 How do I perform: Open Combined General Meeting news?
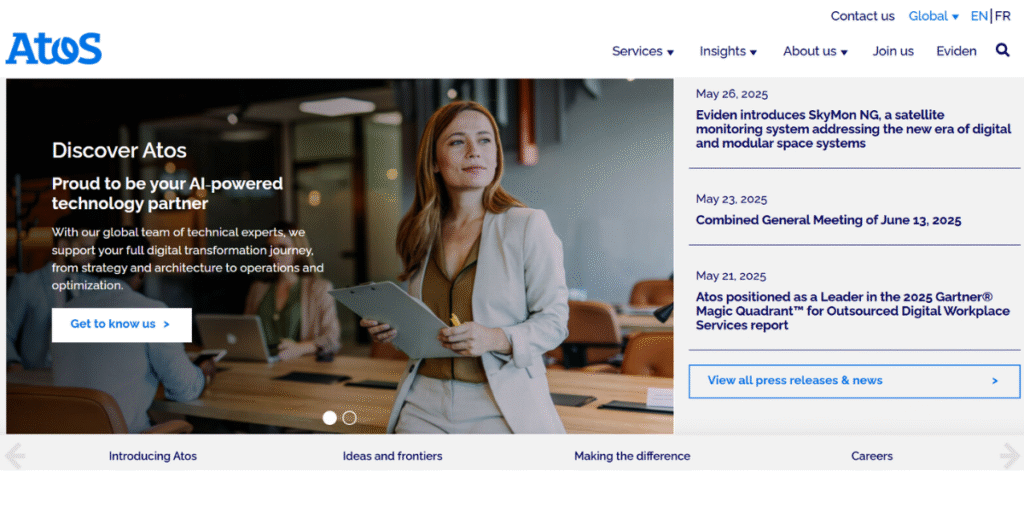point(828,220)
